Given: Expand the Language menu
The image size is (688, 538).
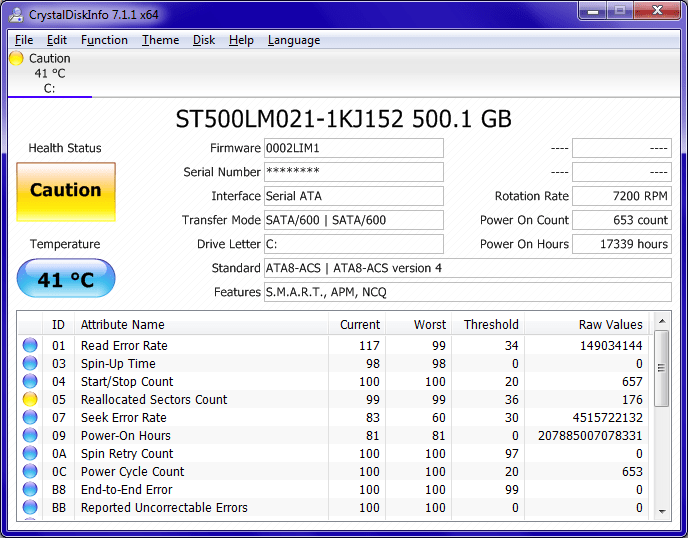Looking at the screenshot, I should point(294,40).
